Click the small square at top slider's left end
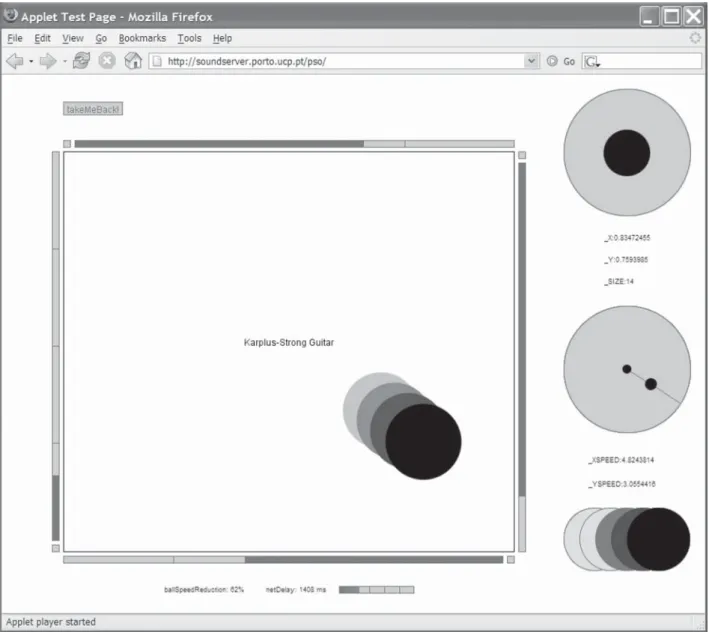Image resolution: width=709 pixels, height=632 pixels. click(67, 144)
